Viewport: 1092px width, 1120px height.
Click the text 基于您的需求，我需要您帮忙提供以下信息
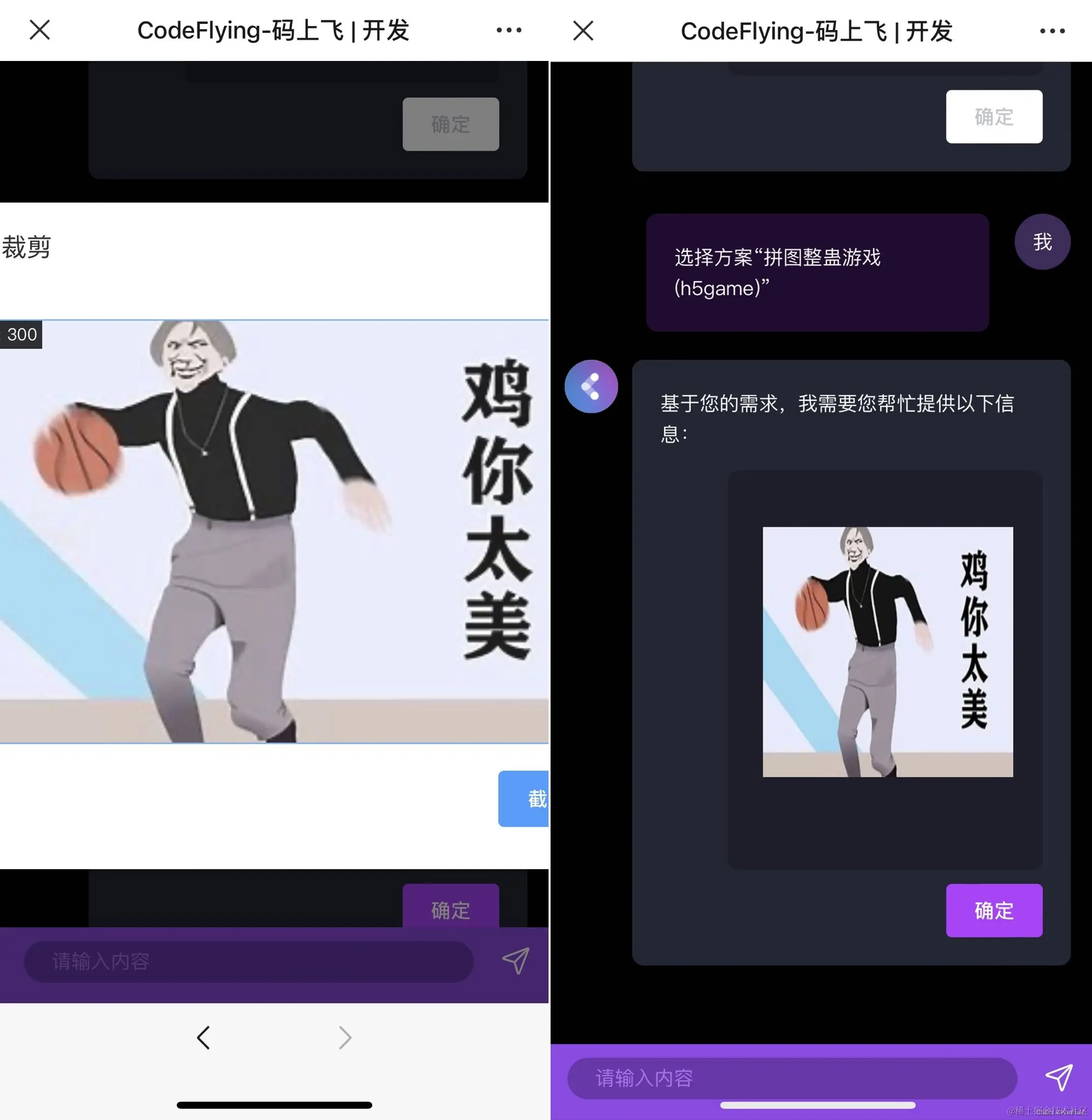pyautogui.click(x=837, y=418)
